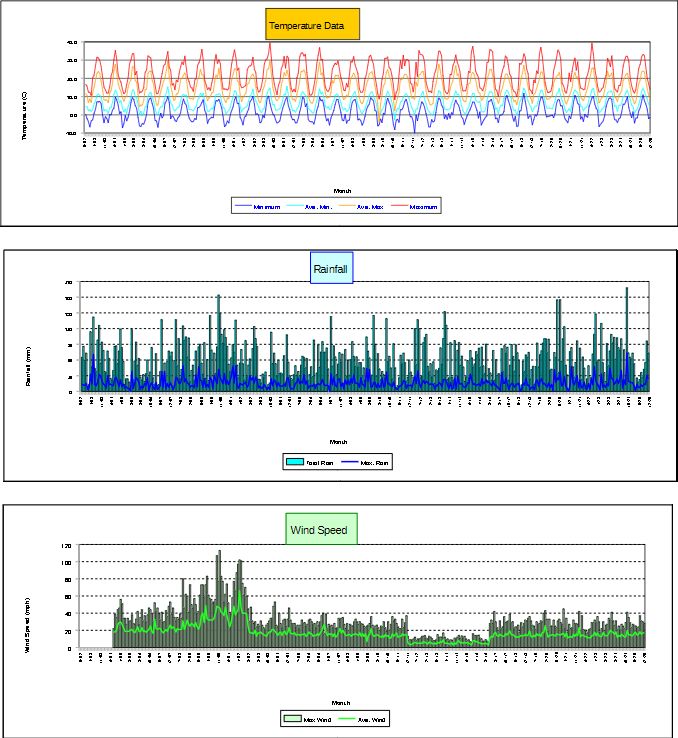Image resolution: width=678 pixels, height=738 pixels.
Task: Select Month axis title under temperature chart
Action: (343, 190)
